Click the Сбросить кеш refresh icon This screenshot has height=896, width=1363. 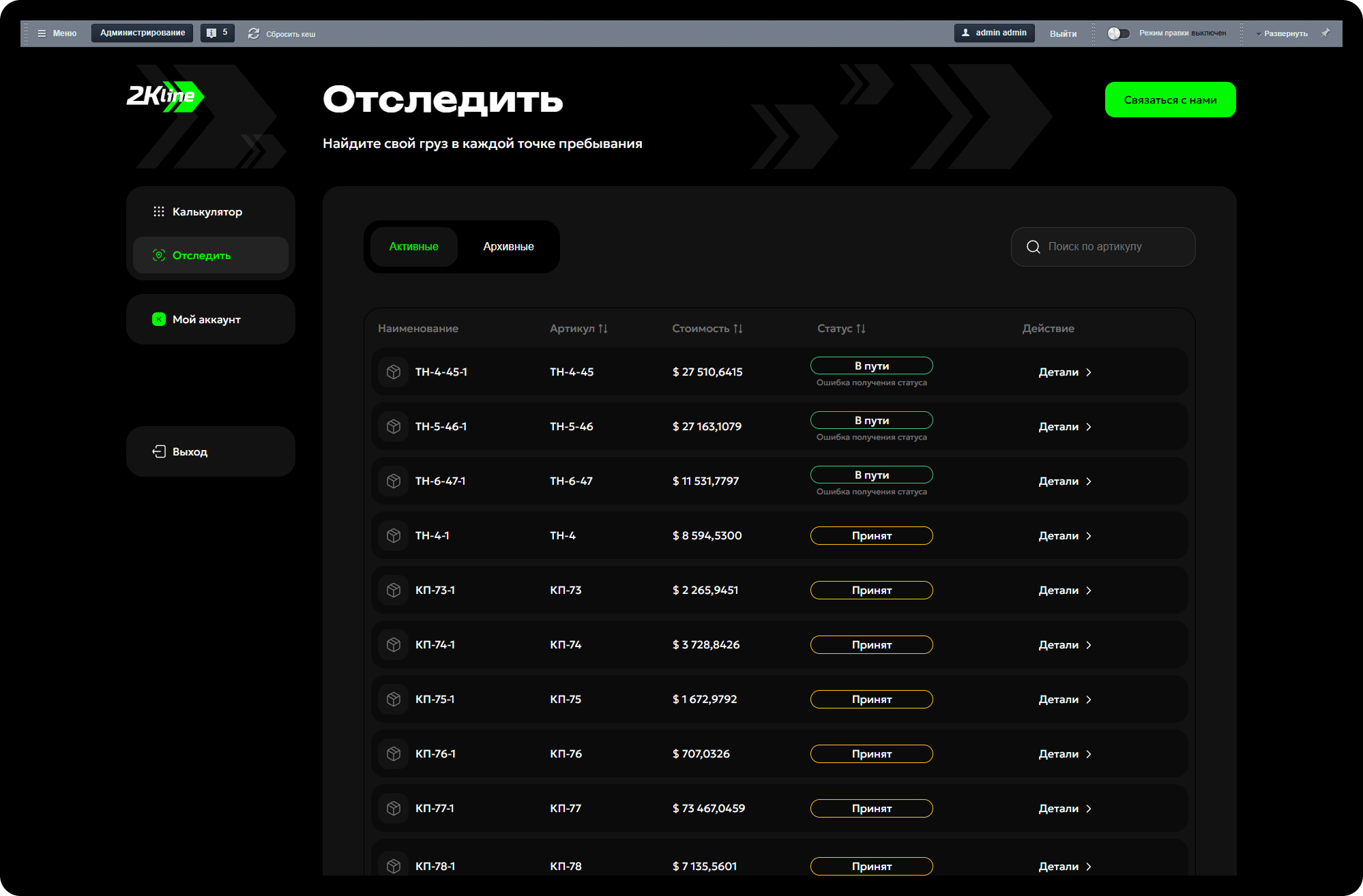[x=254, y=33]
